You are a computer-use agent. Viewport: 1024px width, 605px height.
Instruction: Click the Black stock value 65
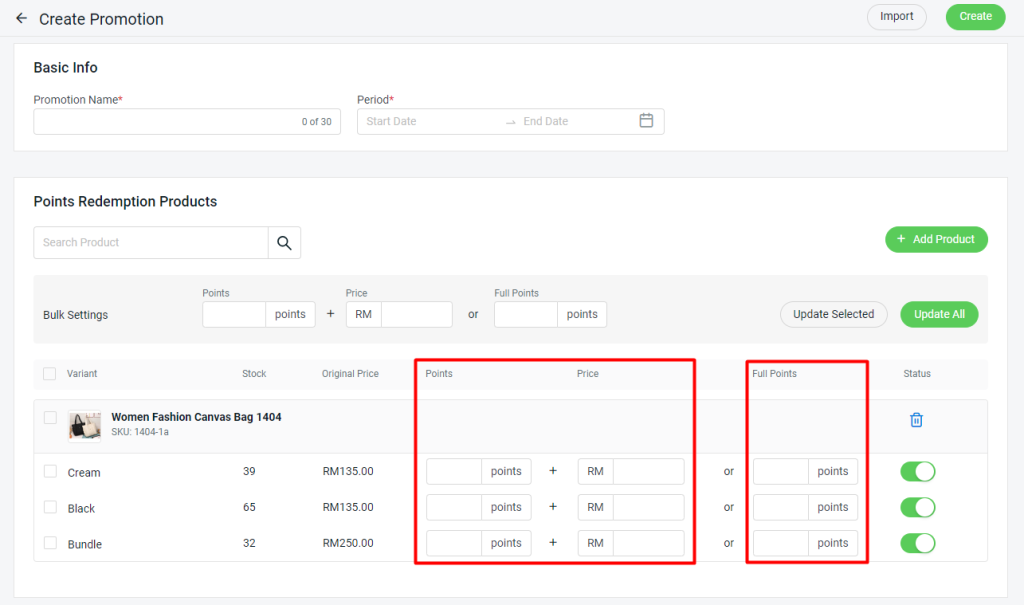249,507
